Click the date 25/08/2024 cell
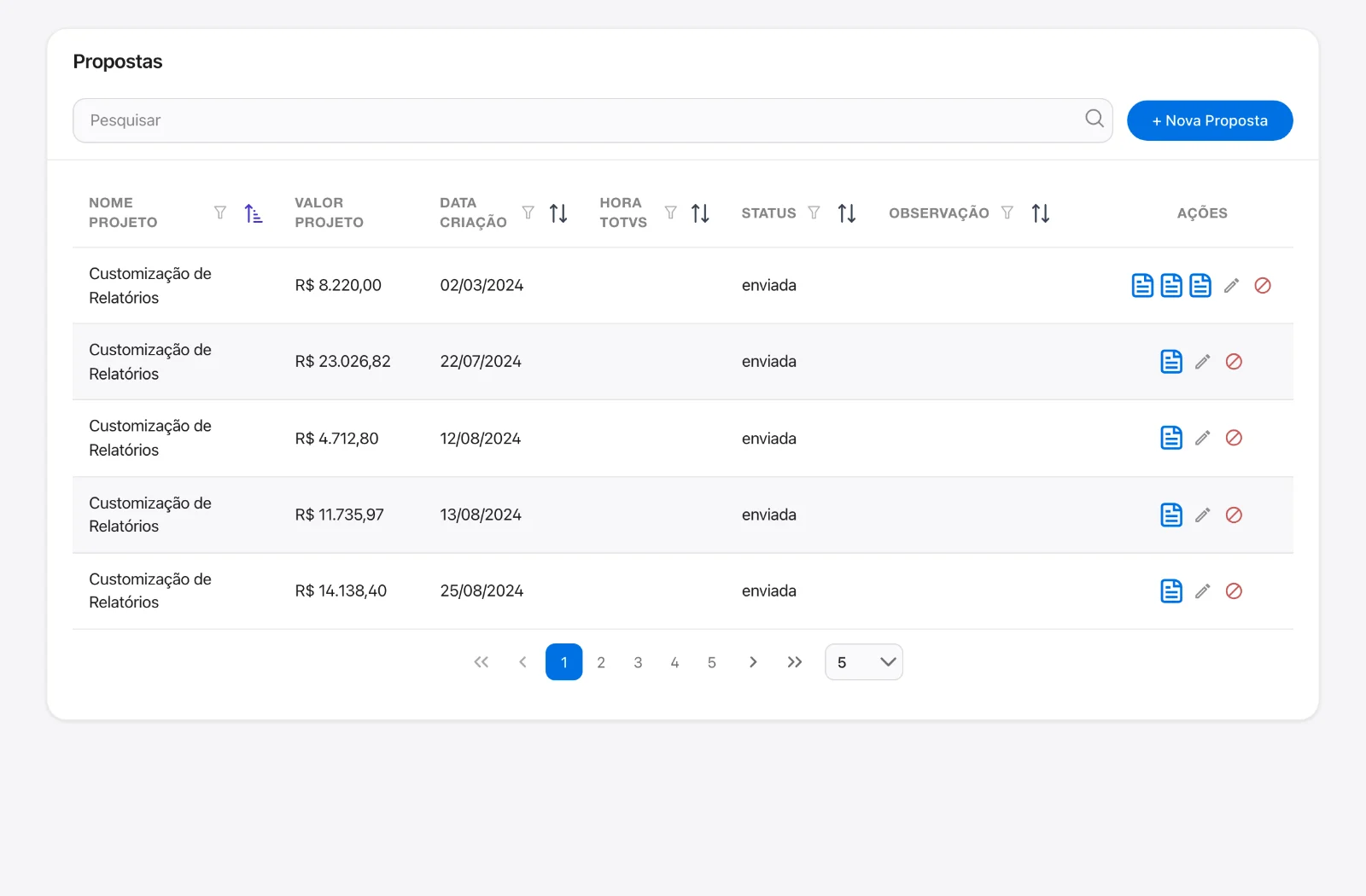Screen dimensions: 1366x896 coord(482,591)
